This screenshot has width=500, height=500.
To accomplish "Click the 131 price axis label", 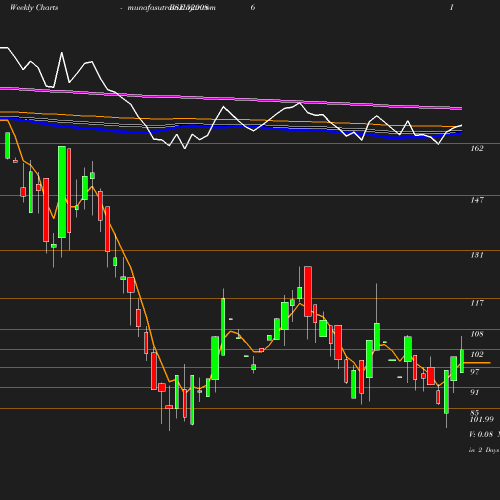I will [x=477, y=255].
